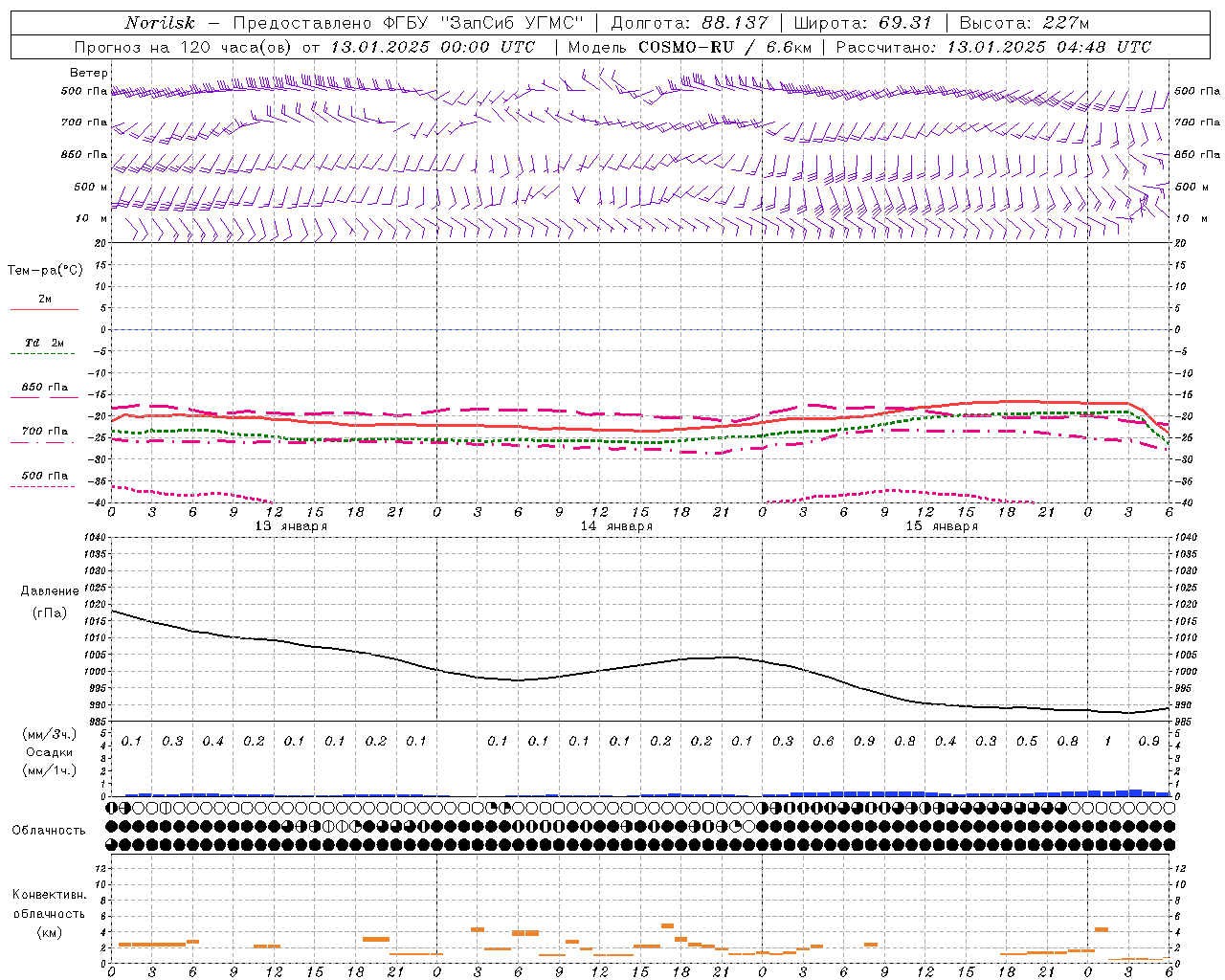This screenshot has width=1225, height=980.
Task: Click the 500 гПа temperature legend entry
Action: coord(44,476)
